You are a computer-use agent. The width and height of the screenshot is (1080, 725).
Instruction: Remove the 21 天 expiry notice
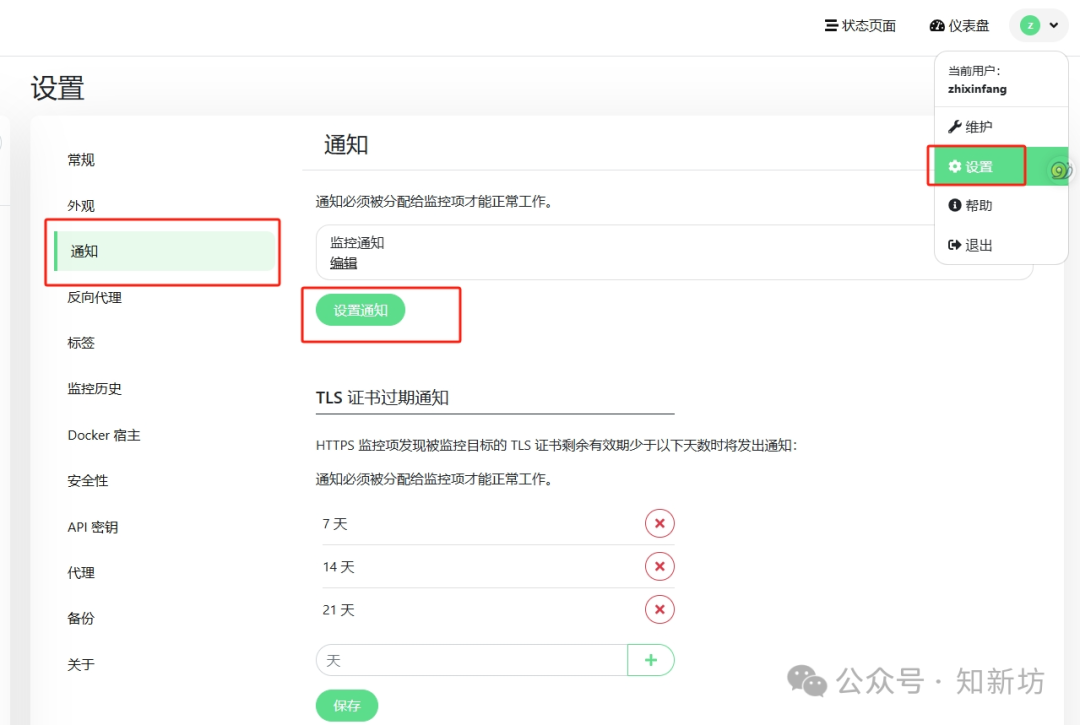pyautogui.click(x=659, y=609)
